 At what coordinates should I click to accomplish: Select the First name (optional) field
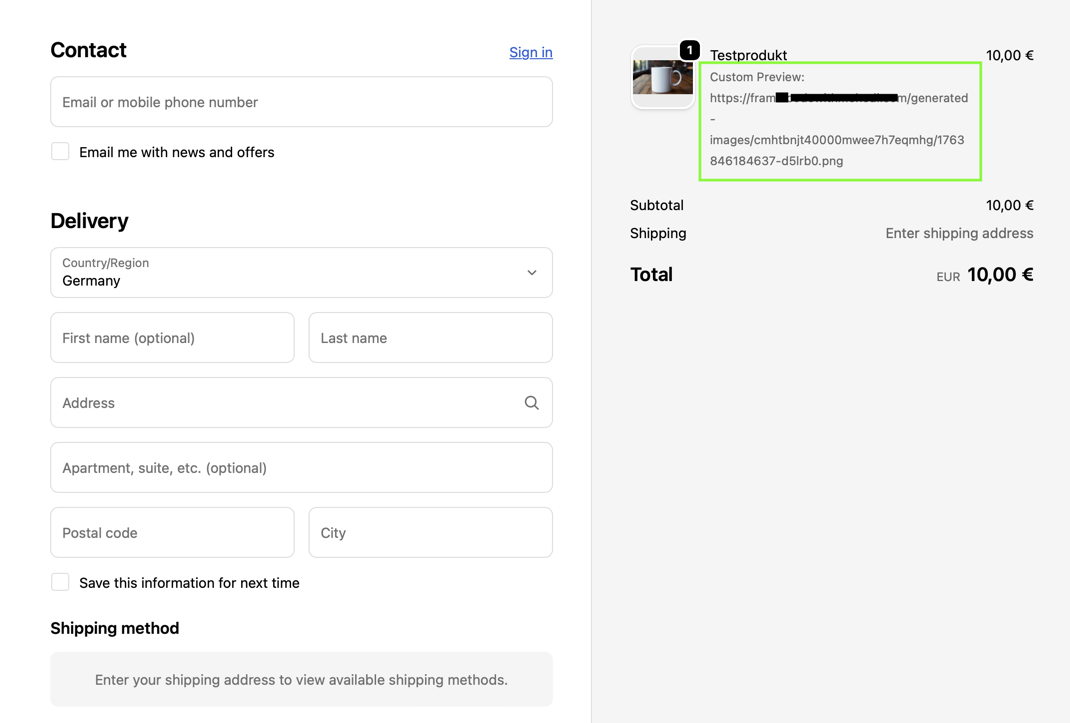tap(171, 337)
